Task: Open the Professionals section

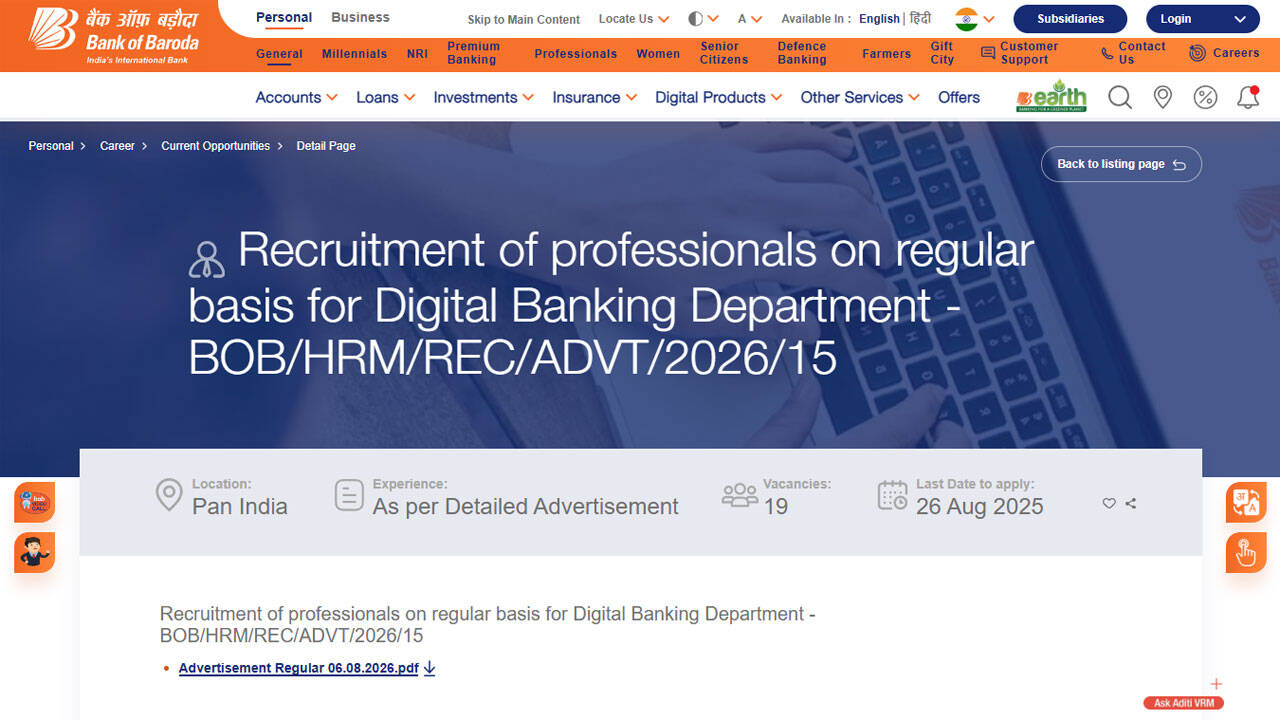Action: [576, 54]
